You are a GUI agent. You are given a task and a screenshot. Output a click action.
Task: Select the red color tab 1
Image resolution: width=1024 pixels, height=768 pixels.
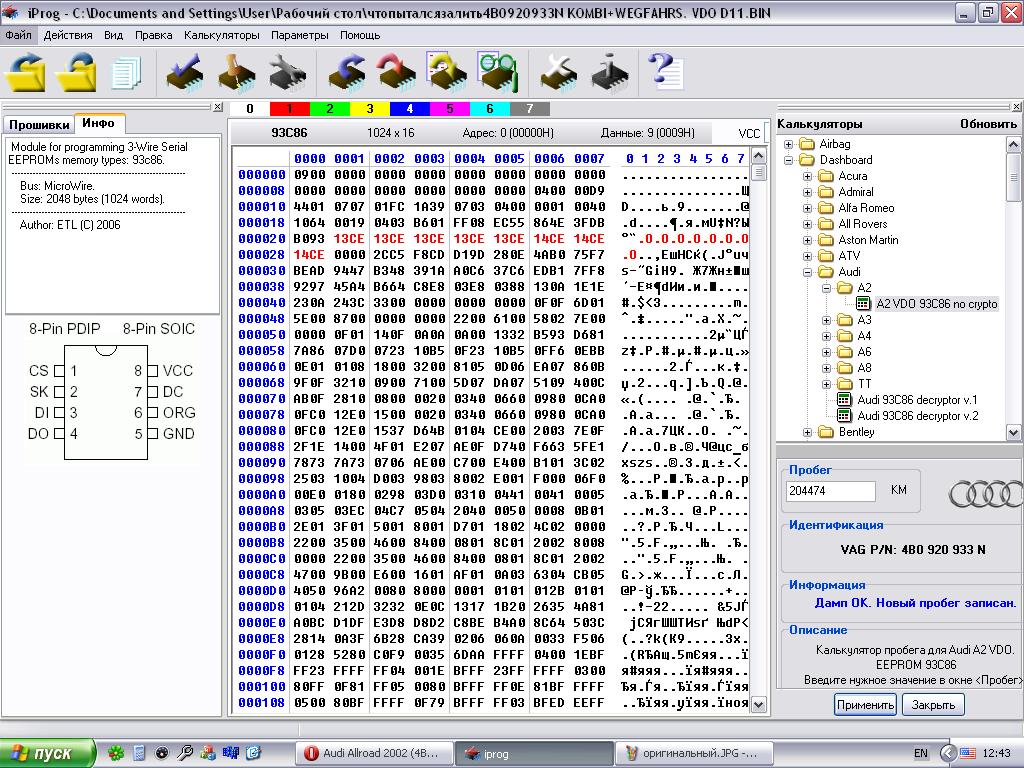(289, 109)
